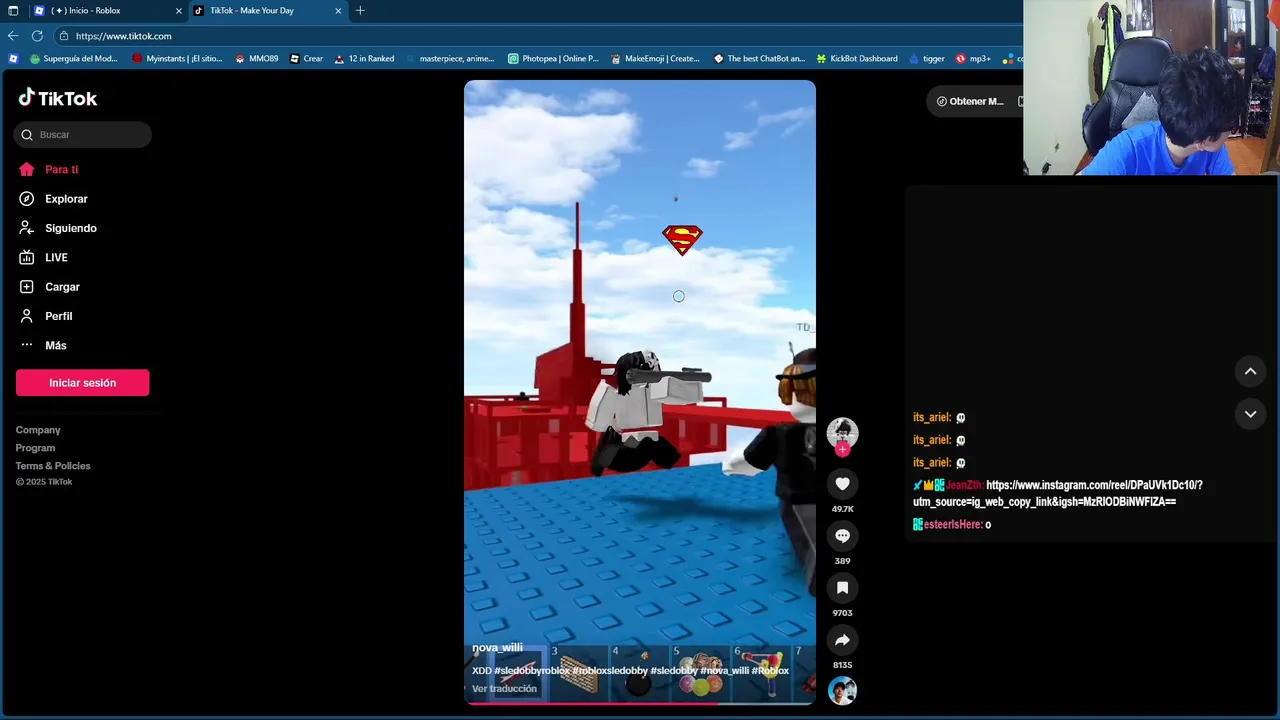Go to previous video with up arrow
This screenshot has height=720, width=1280.
(1250, 371)
